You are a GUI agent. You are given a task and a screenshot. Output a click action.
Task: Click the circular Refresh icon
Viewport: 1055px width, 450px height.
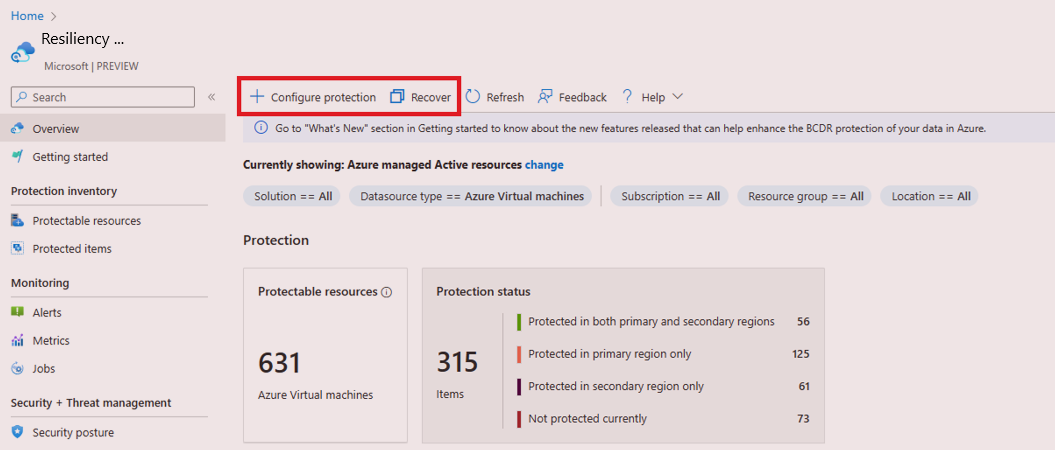473,97
